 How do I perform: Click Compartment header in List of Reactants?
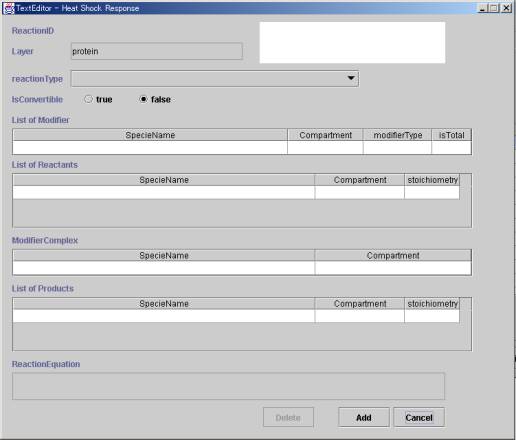(360, 180)
